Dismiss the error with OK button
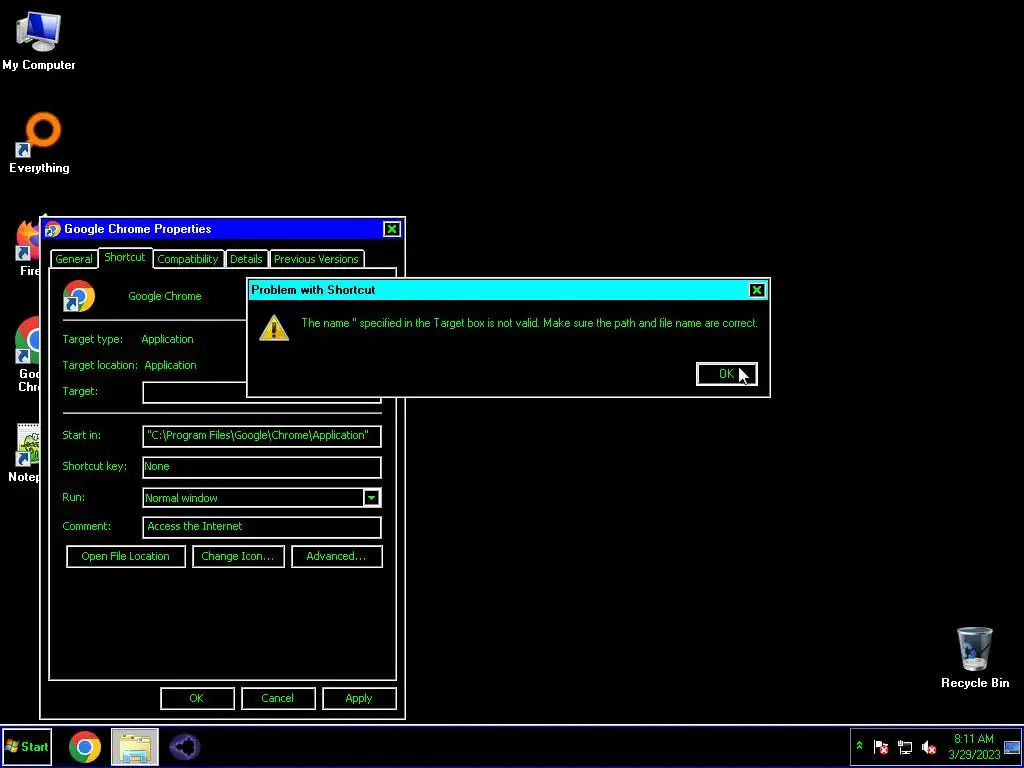The image size is (1024, 768). (727, 374)
